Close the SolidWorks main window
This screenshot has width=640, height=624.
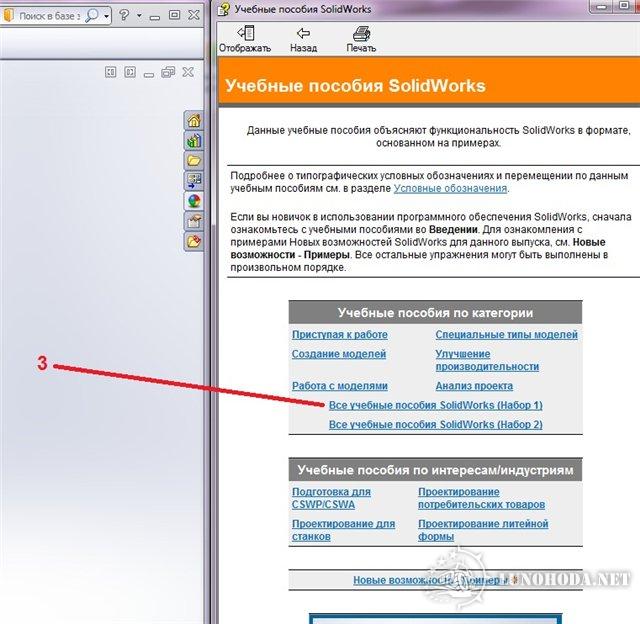(x=194, y=15)
